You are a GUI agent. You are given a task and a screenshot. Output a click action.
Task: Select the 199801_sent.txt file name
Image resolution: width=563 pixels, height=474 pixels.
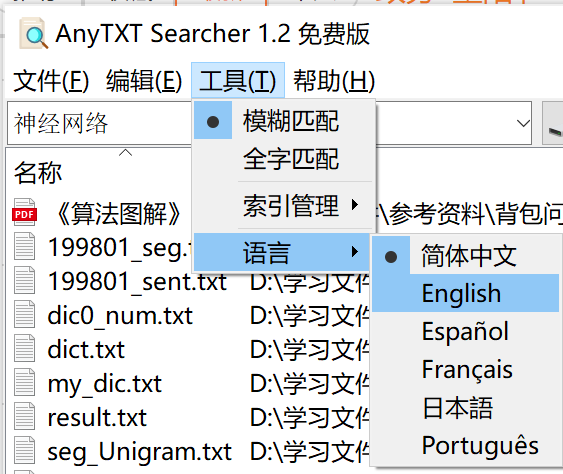tap(137, 281)
